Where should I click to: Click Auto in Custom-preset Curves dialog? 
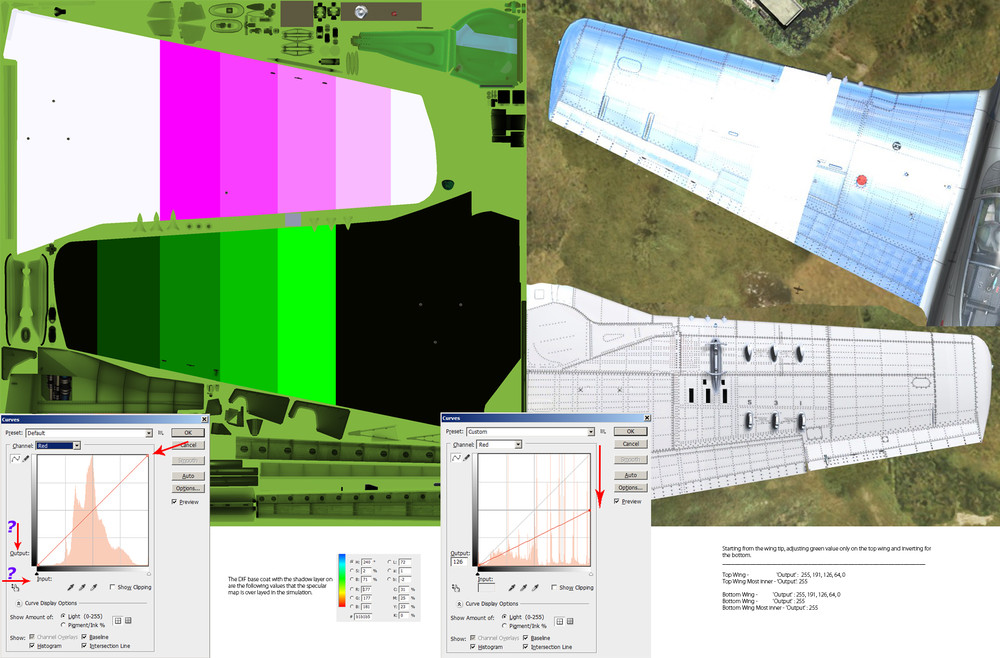pos(630,475)
